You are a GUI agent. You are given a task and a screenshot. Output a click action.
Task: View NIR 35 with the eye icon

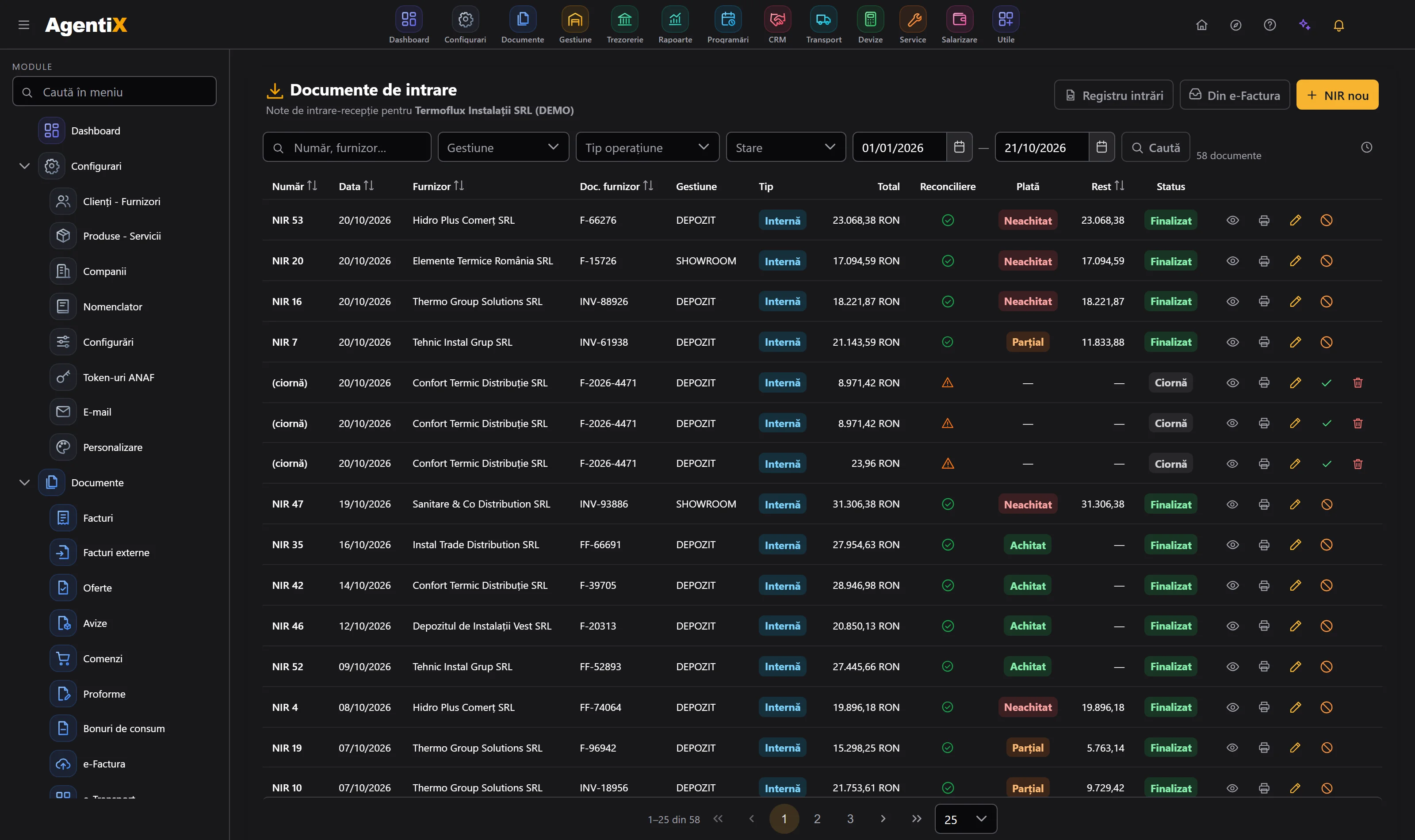[x=1232, y=545]
